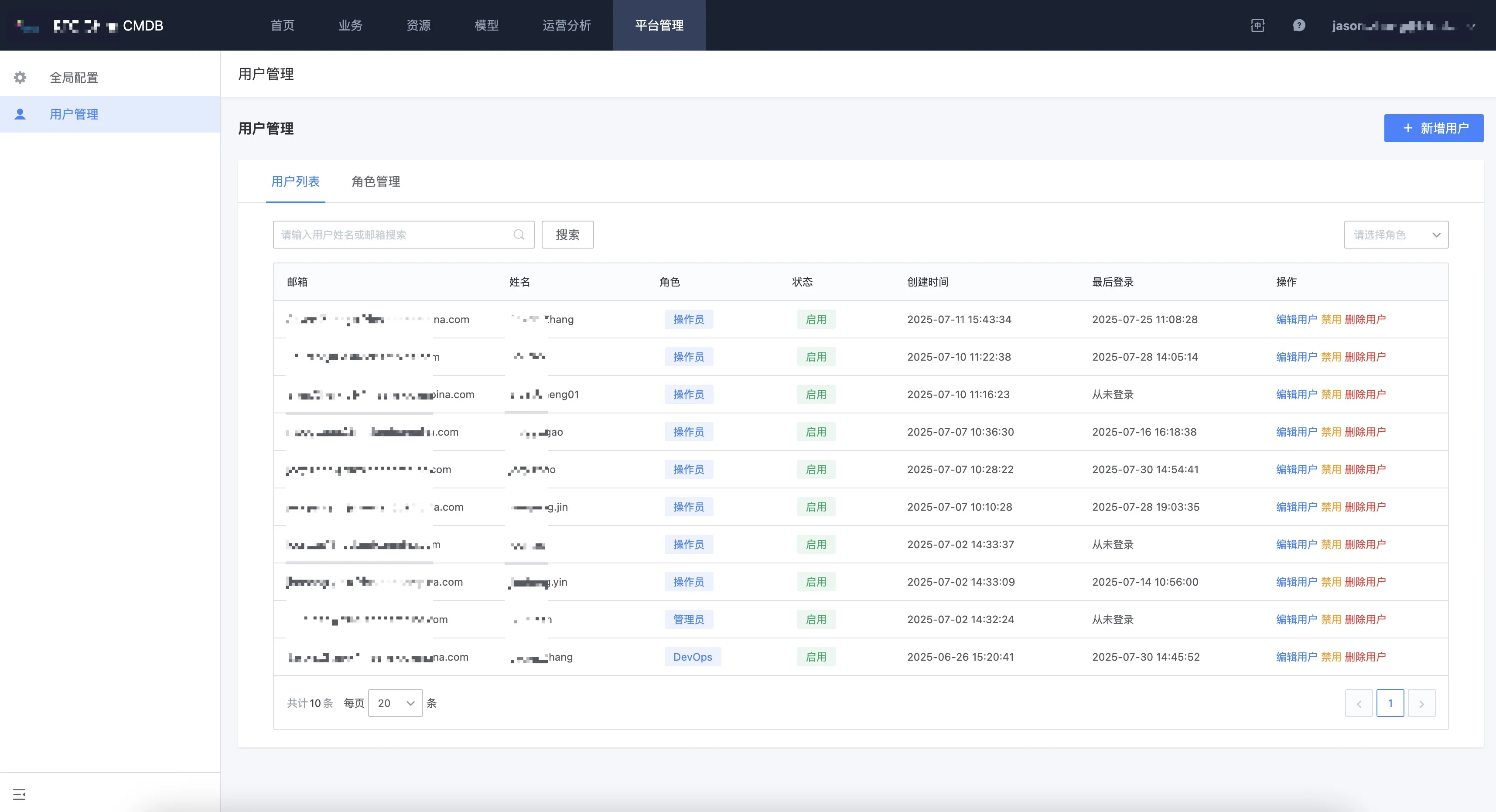Expand the user account menu in header

pyautogui.click(x=1403, y=26)
